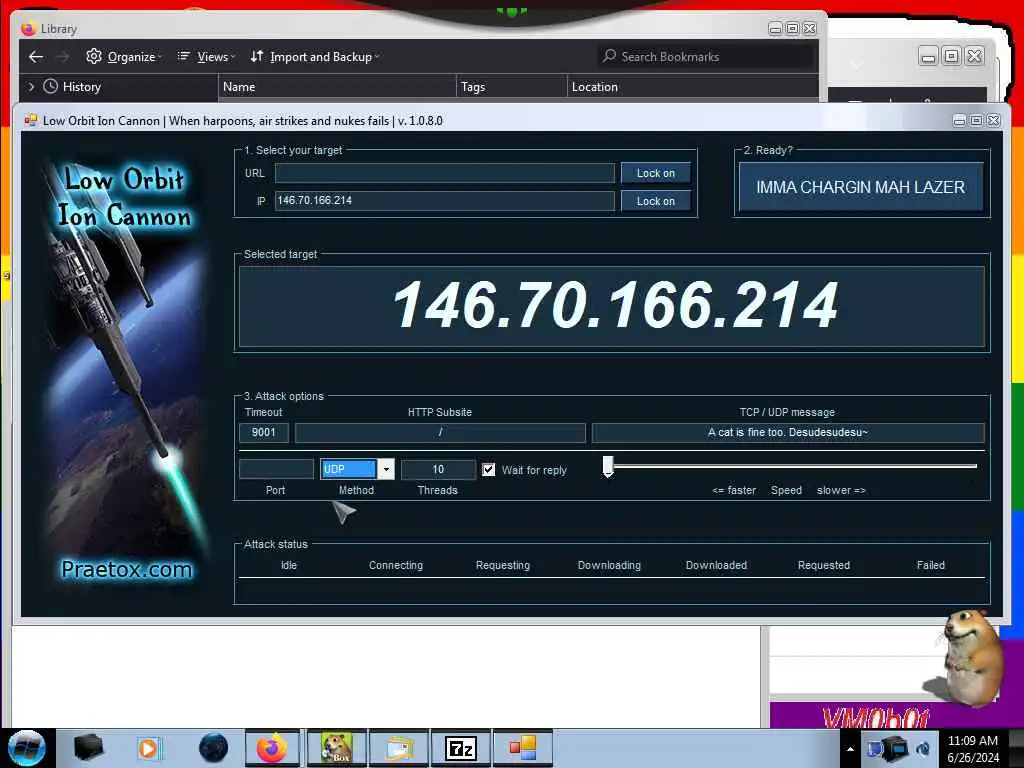Click the Requested status column
Viewport: 1024px width, 768px height.
tap(824, 565)
